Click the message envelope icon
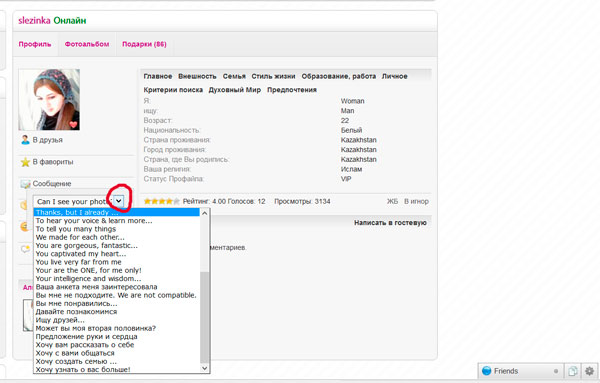600x383 pixels. pyautogui.click(x=25, y=184)
